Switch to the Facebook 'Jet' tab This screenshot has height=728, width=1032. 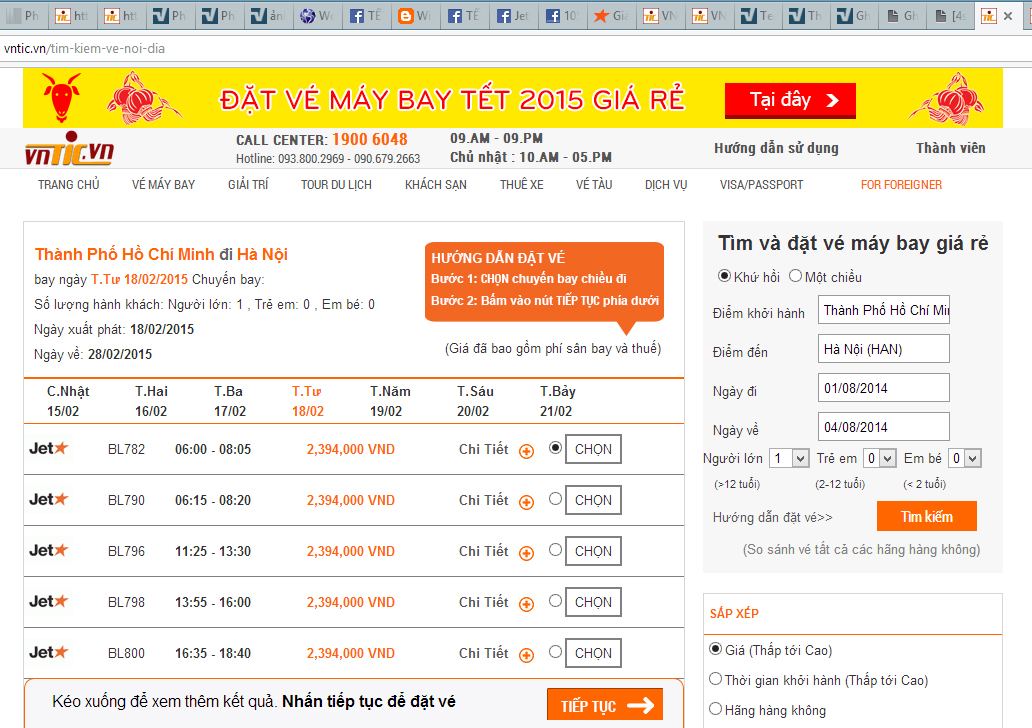[x=513, y=16]
